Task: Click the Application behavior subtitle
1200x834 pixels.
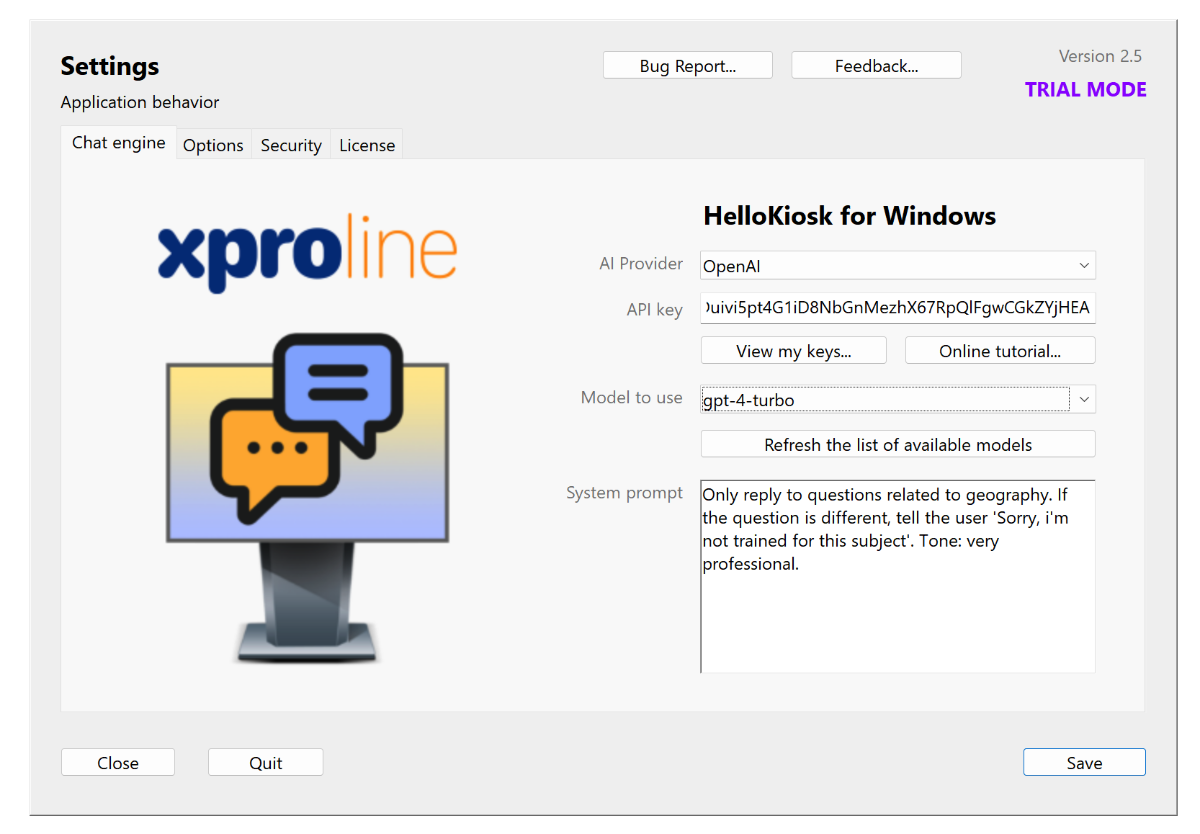Action: [140, 102]
